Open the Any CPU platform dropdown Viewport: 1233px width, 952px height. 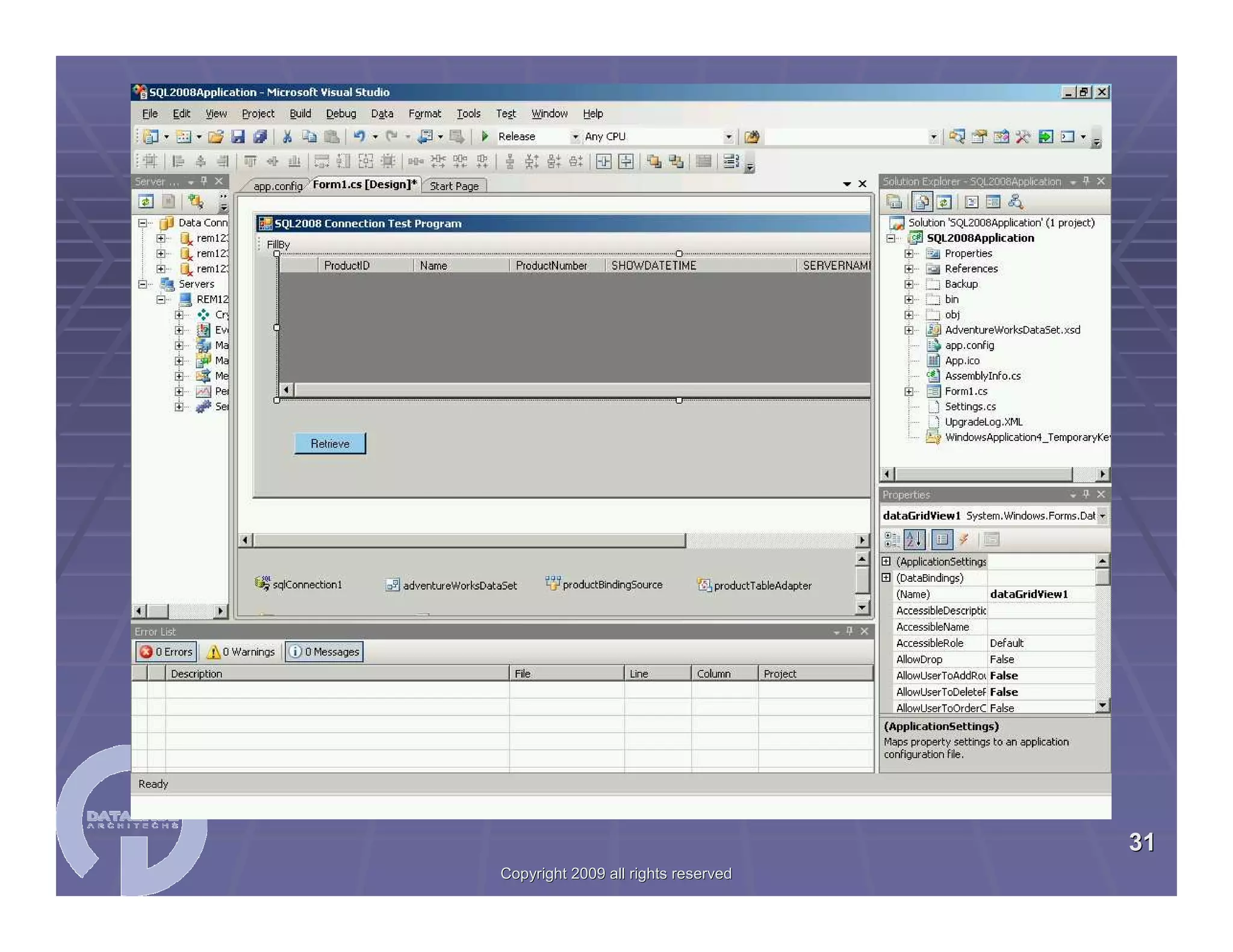coord(728,137)
